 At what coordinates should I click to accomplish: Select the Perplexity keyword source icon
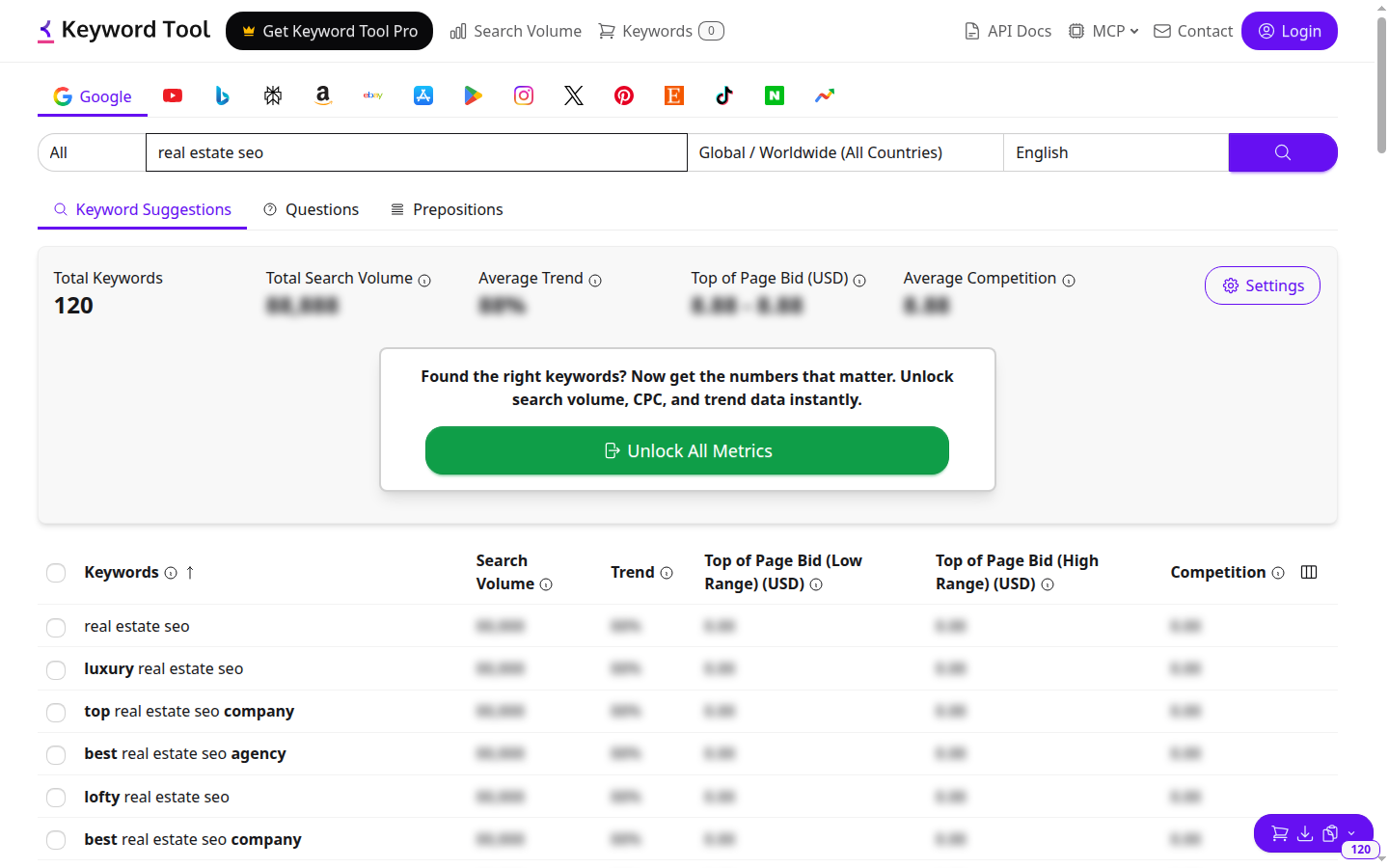click(x=273, y=95)
